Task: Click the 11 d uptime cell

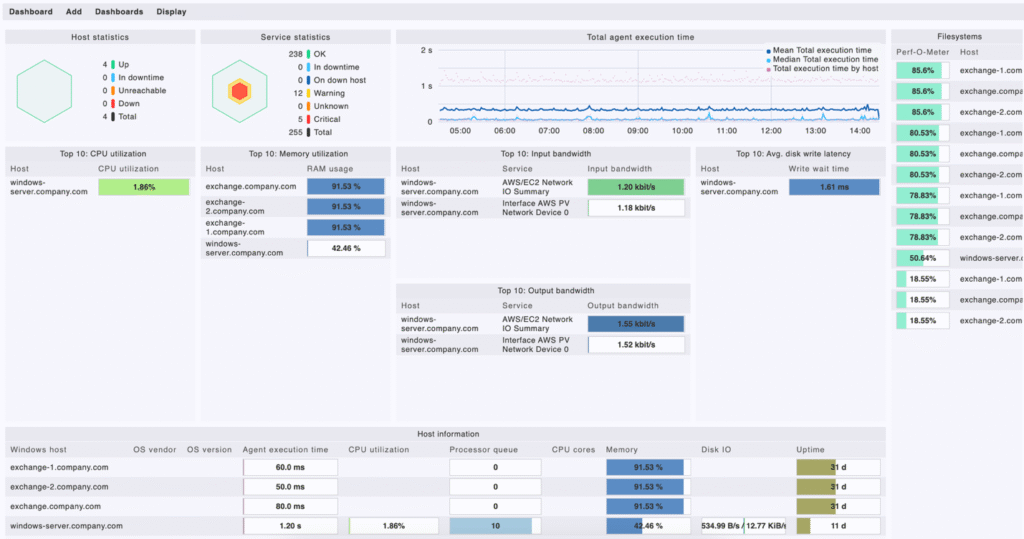Action: (838, 526)
